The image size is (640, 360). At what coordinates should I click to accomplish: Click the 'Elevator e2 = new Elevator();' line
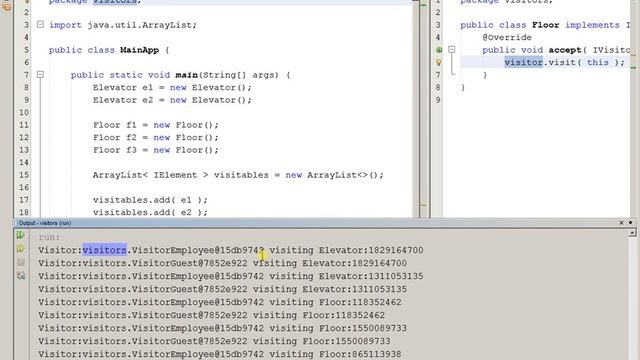(172, 100)
